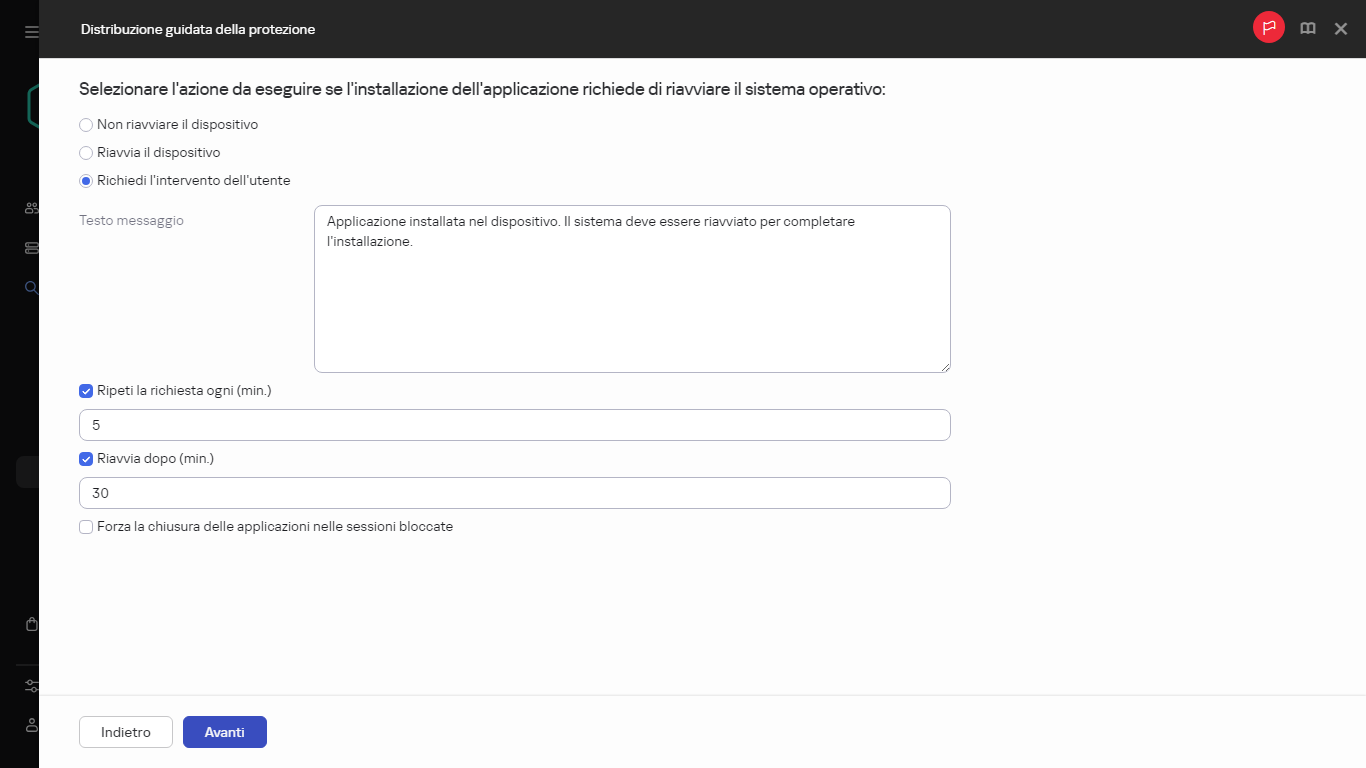Click the 'Richiedi l'intervento dell'utente' radio

[86, 181]
